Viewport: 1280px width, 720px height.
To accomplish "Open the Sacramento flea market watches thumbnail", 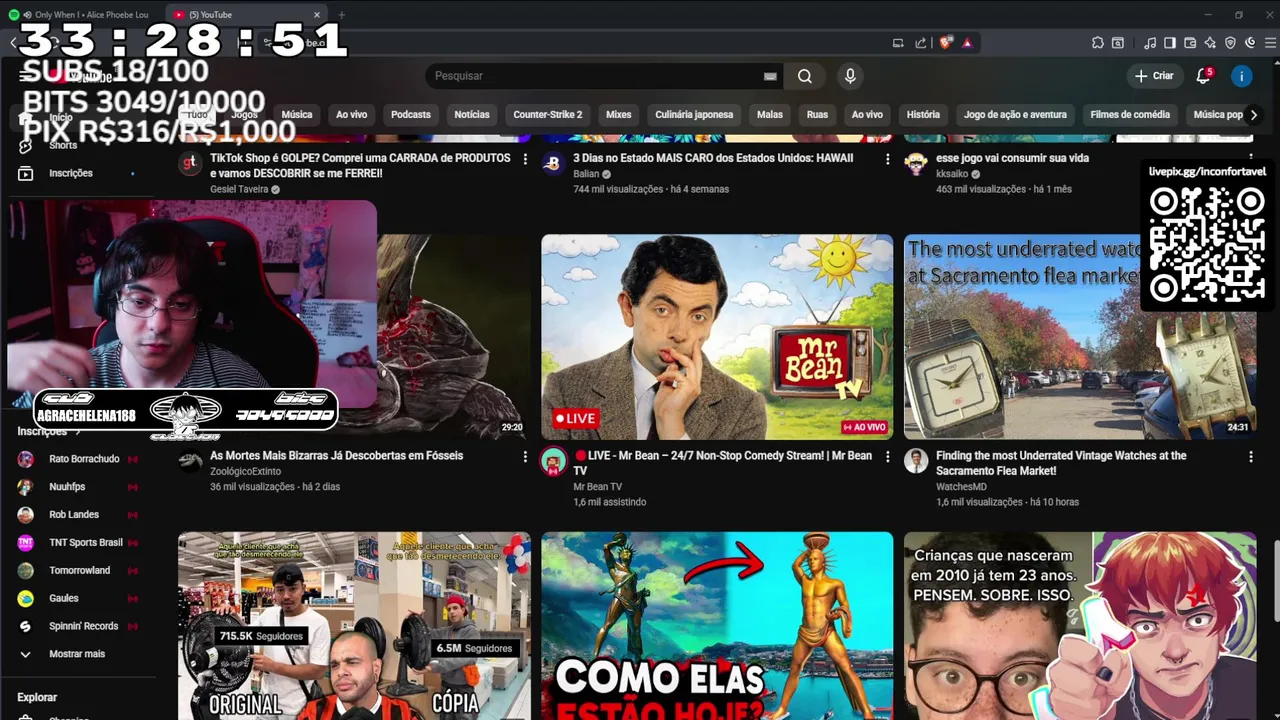I will tap(1080, 337).
